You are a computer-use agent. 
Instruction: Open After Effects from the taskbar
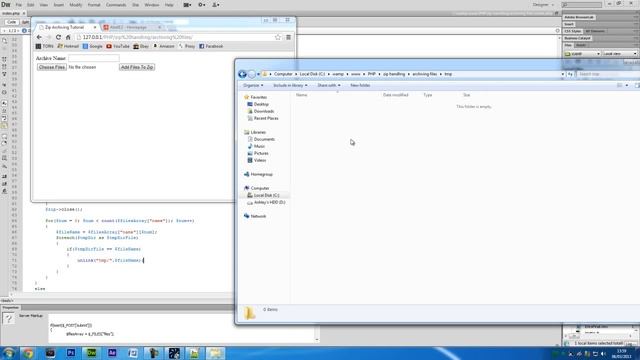click(112, 353)
